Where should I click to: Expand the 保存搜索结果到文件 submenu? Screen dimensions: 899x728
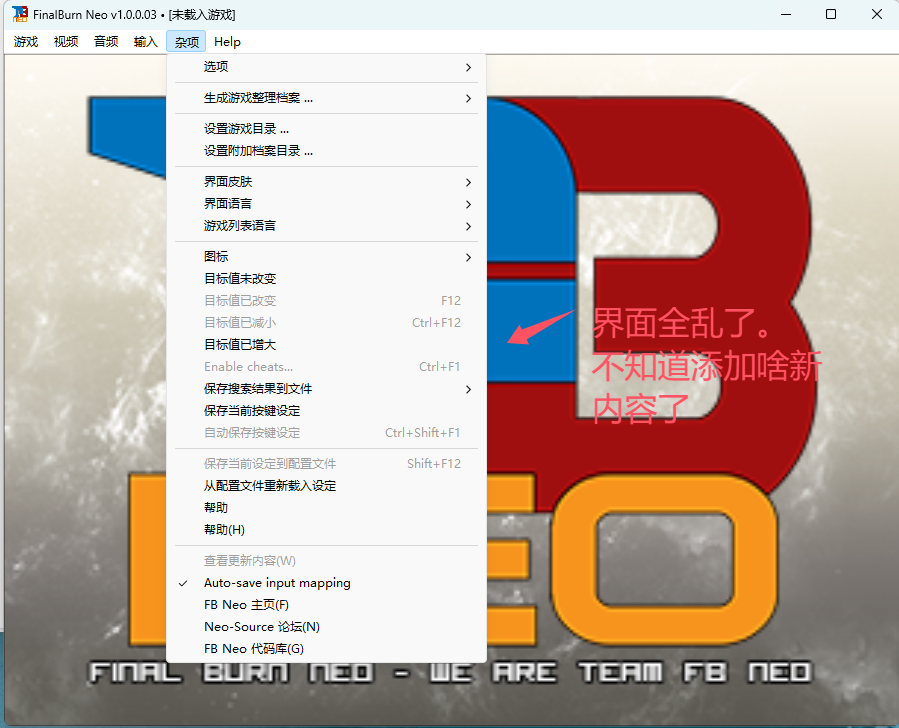pos(326,389)
